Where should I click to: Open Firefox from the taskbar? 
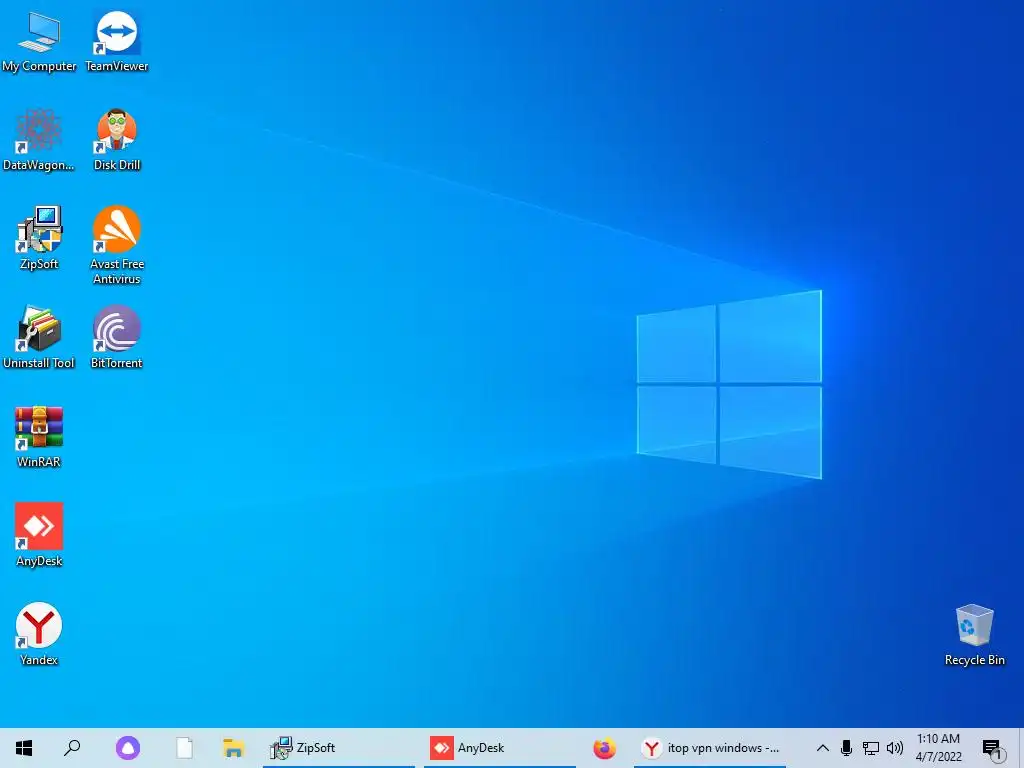click(x=604, y=748)
